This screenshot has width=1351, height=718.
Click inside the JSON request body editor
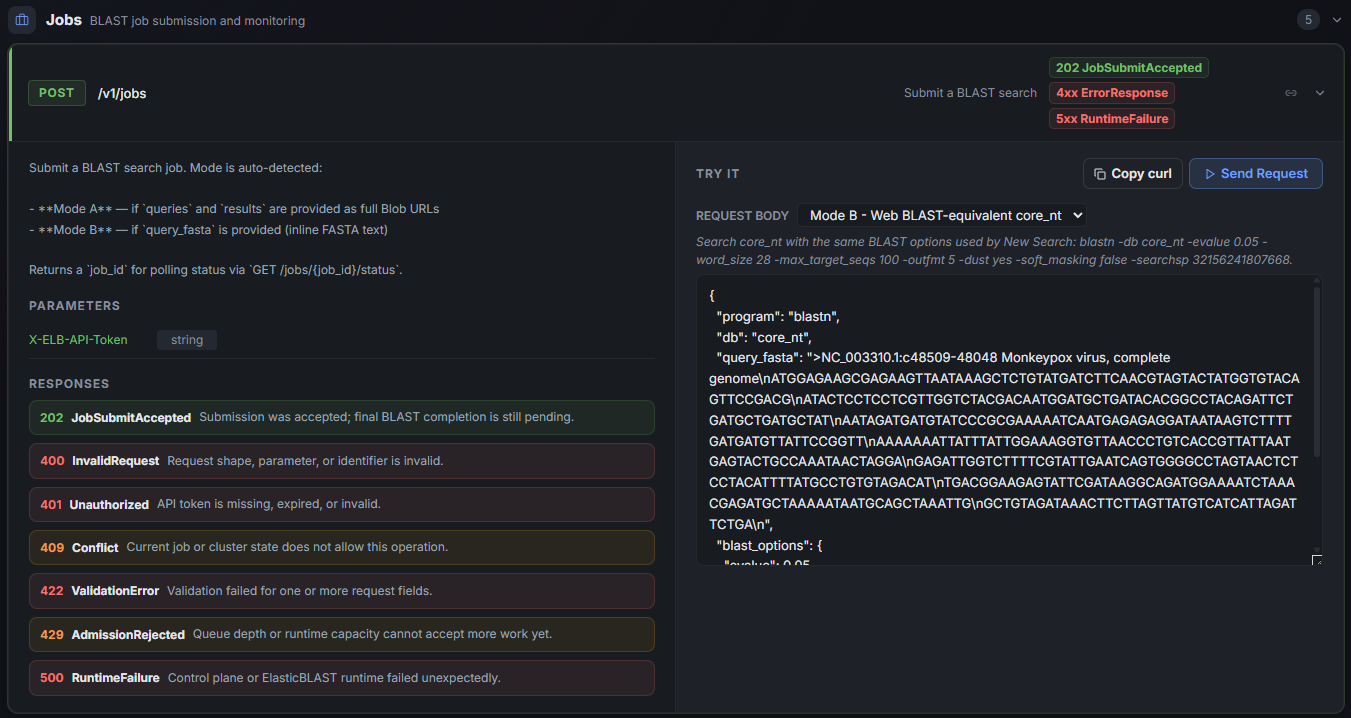tap(1004, 420)
